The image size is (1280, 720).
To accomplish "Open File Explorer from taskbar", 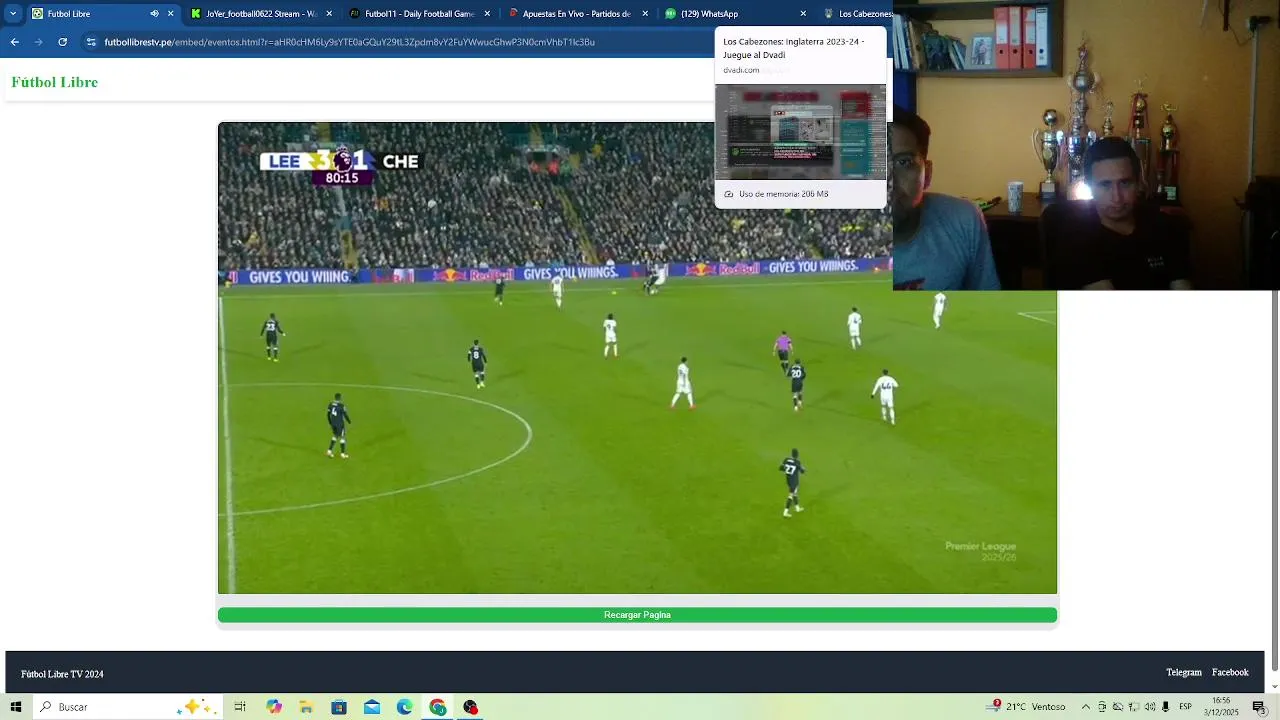I will pos(306,707).
